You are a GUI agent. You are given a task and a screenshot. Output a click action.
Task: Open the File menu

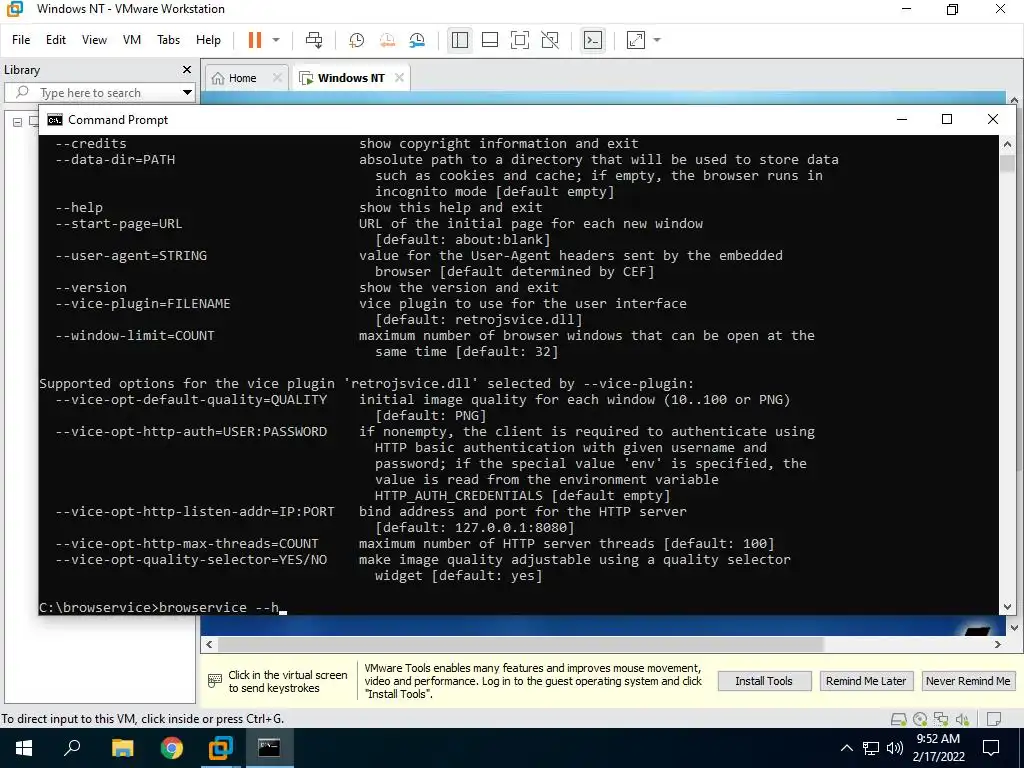pyautogui.click(x=21, y=40)
